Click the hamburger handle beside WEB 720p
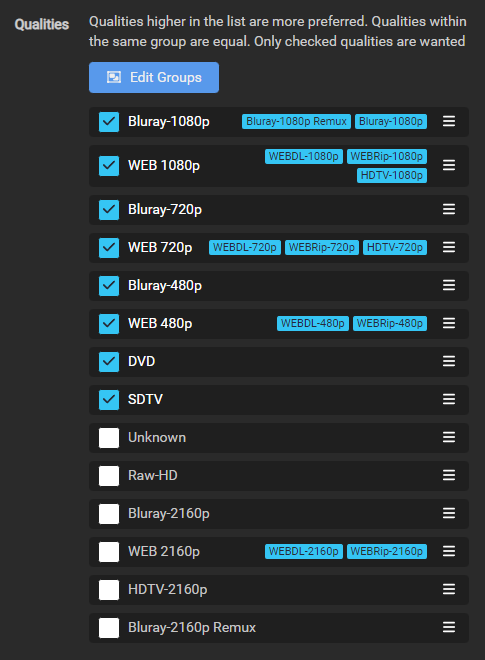 pos(449,247)
